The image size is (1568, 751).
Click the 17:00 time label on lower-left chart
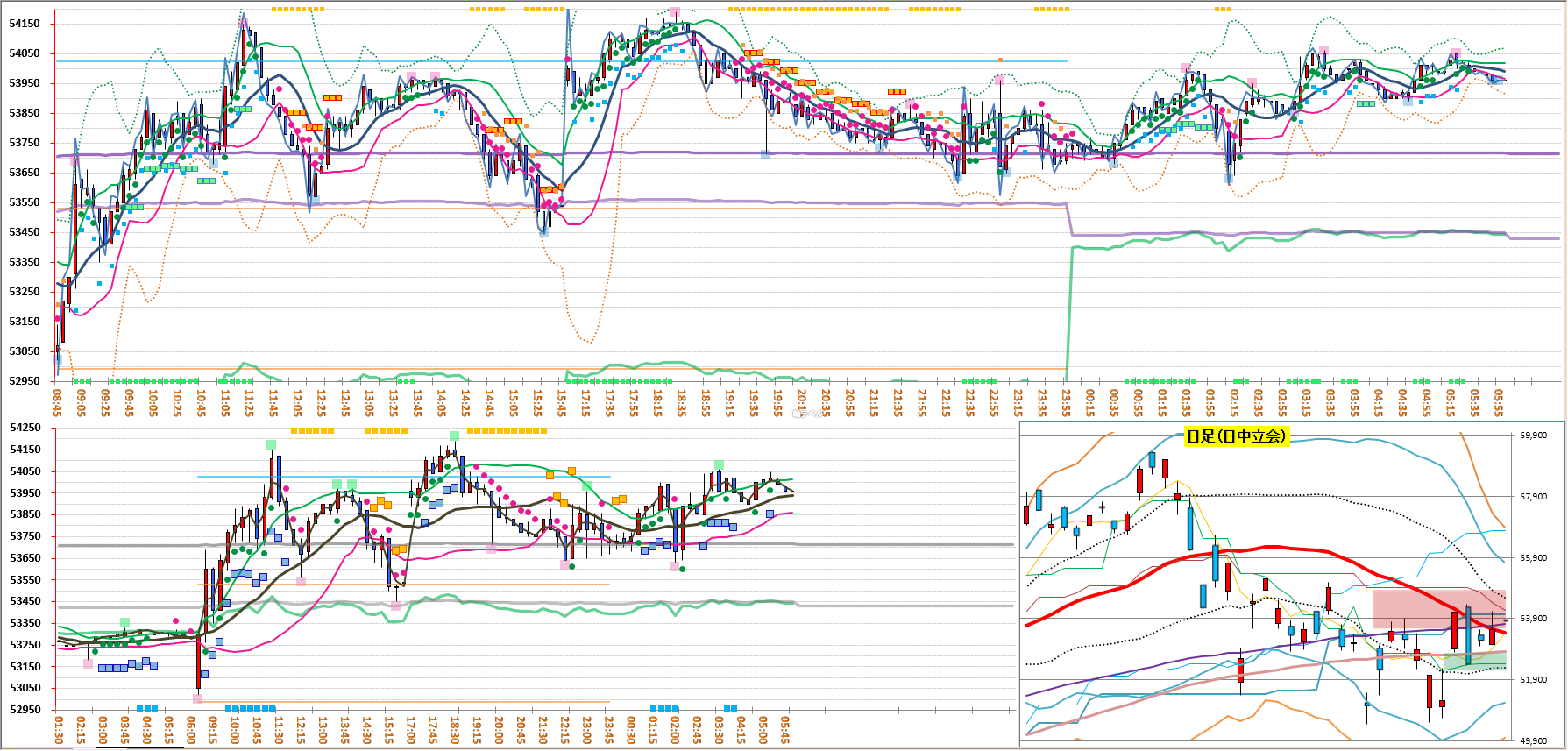coord(411,730)
